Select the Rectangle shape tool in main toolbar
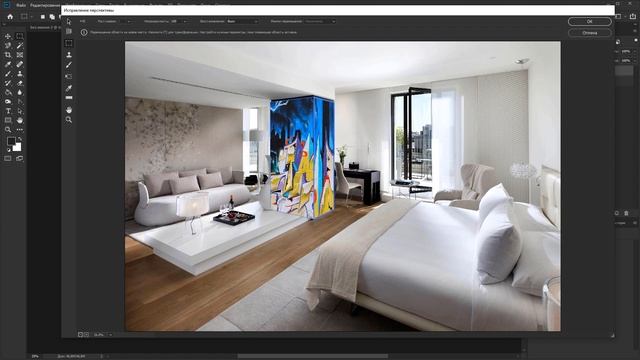 point(8,120)
